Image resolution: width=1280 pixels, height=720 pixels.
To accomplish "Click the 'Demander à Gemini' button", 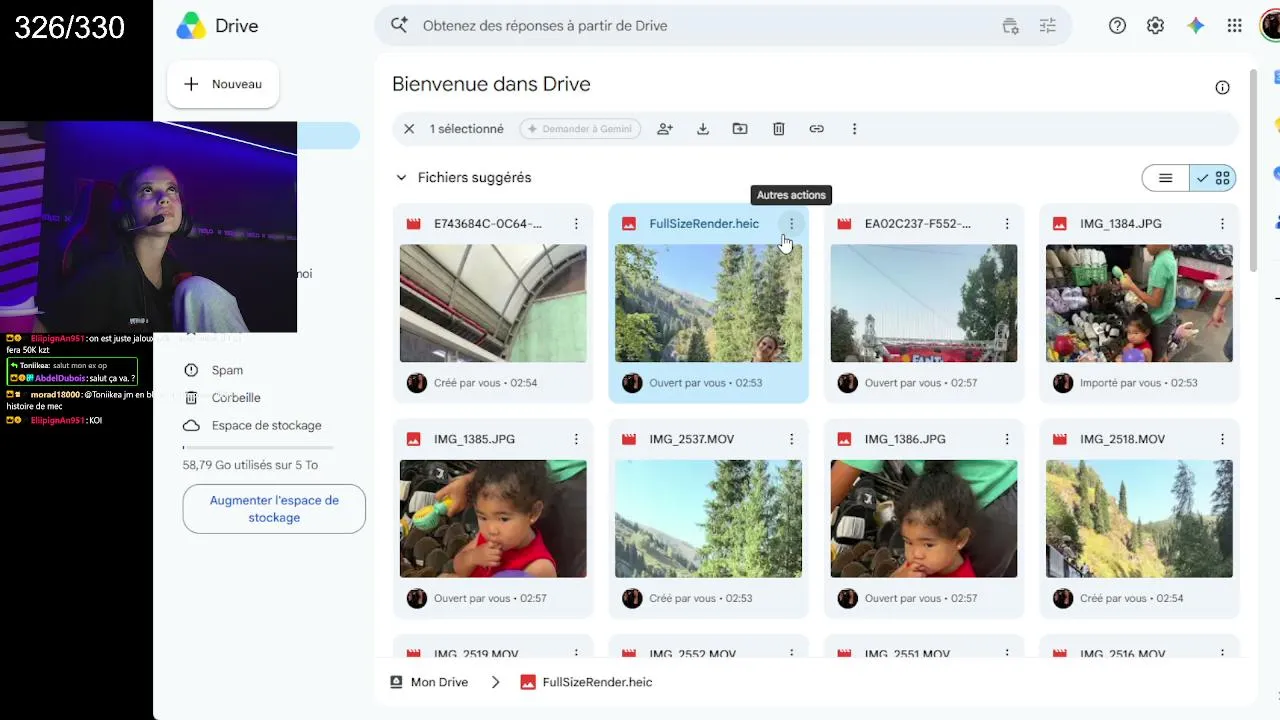I will pyautogui.click(x=580, y=129).
